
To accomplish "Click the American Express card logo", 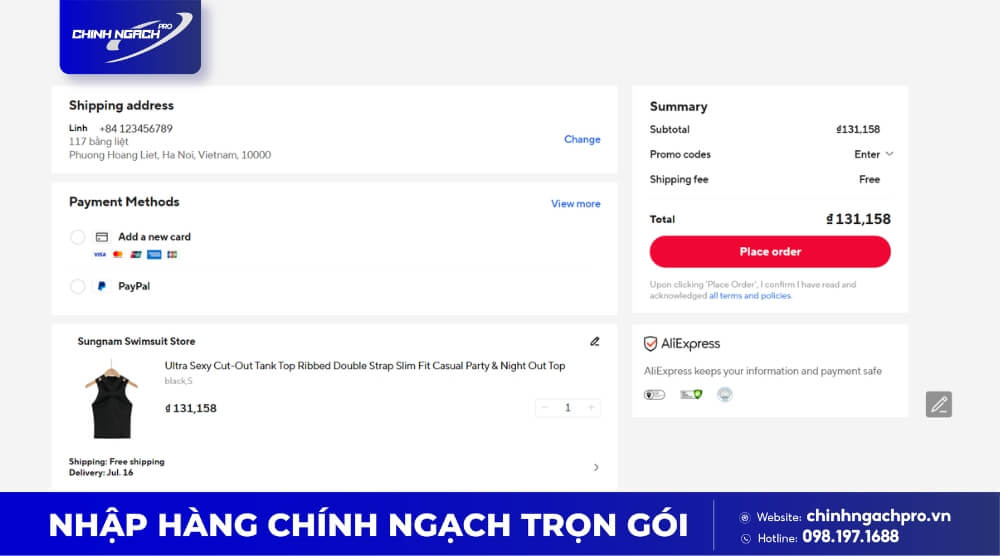I will tap(154, 254).
